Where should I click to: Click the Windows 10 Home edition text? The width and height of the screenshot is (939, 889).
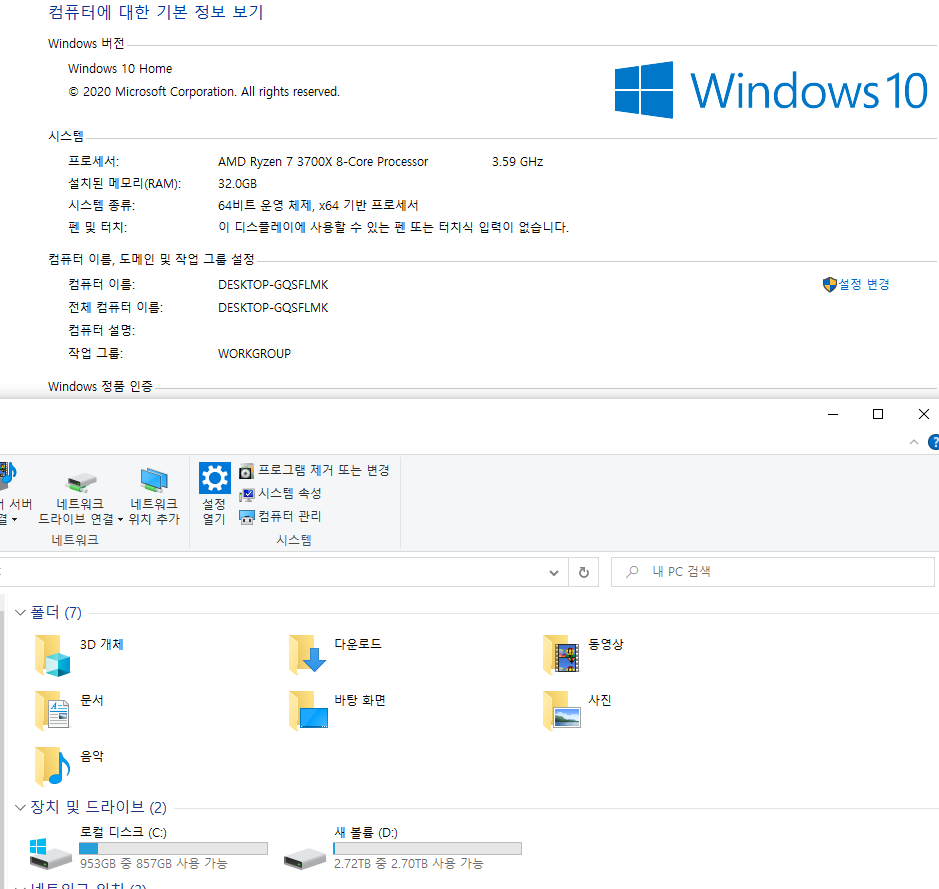(x=120, y=69)
